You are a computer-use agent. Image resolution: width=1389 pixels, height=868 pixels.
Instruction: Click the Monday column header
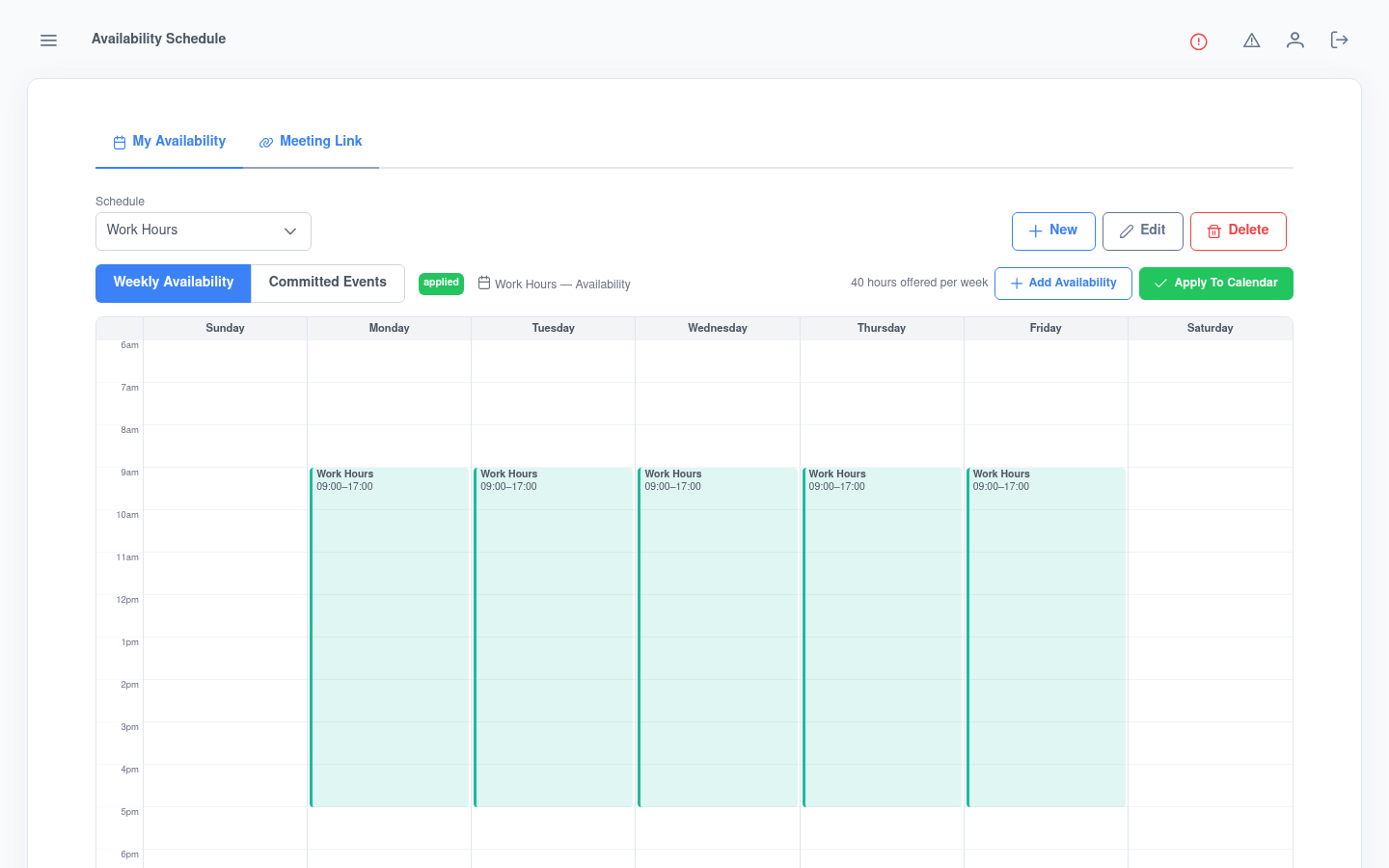pos(390,329)
